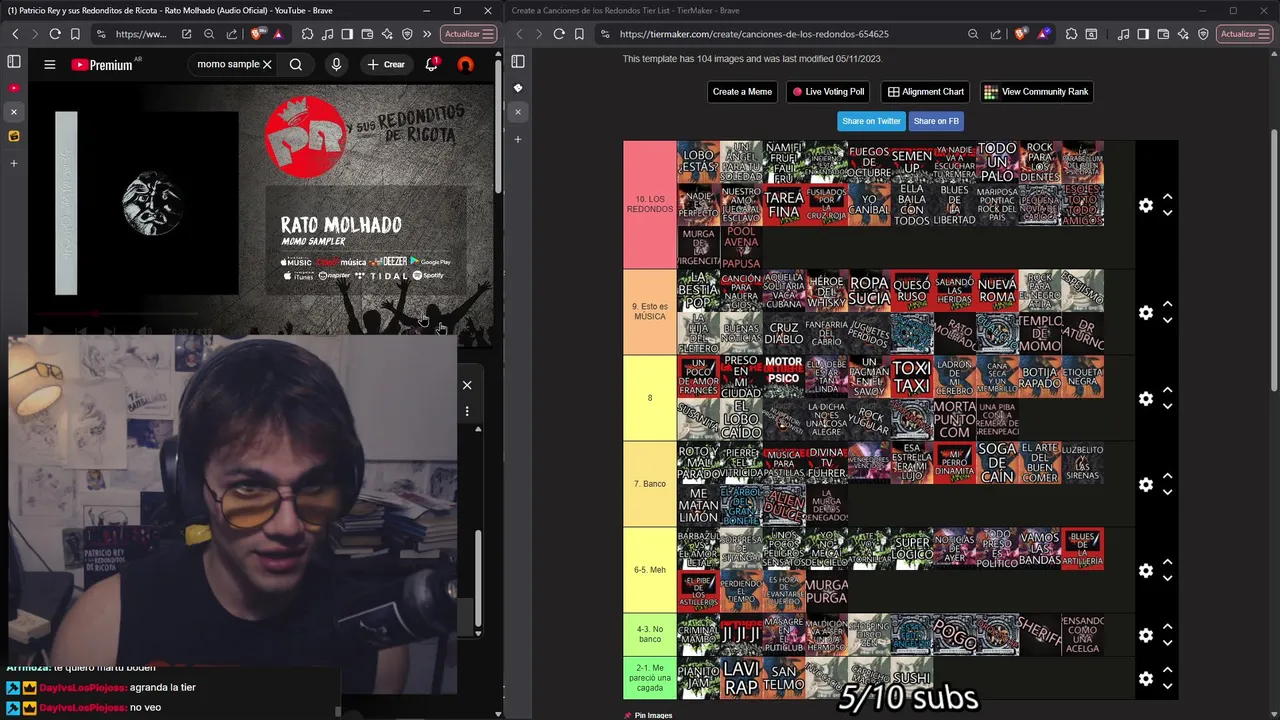The width and height of the screenshot is (1280, 720).
Task: Open YouTube guide hamburger menu
Action: coord(49,64)
